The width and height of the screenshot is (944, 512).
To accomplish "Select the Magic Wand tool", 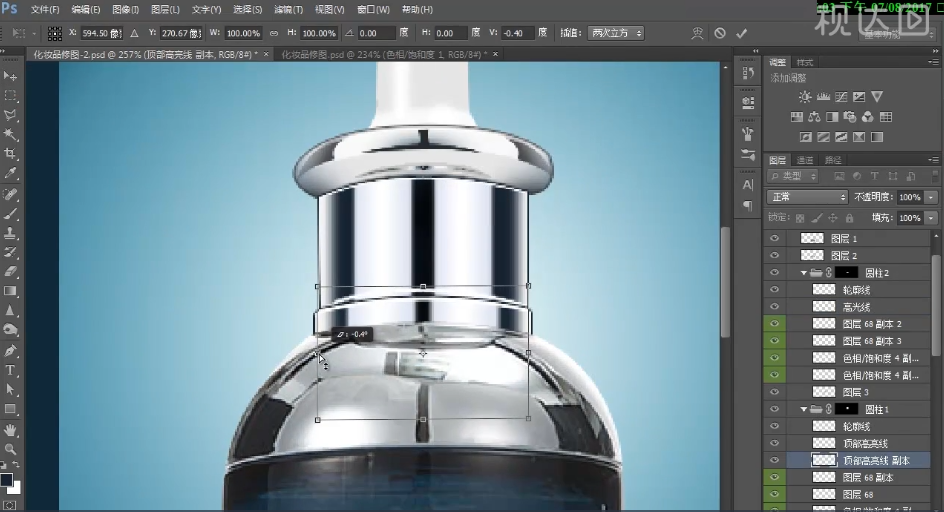I will [x=10, y=134].
